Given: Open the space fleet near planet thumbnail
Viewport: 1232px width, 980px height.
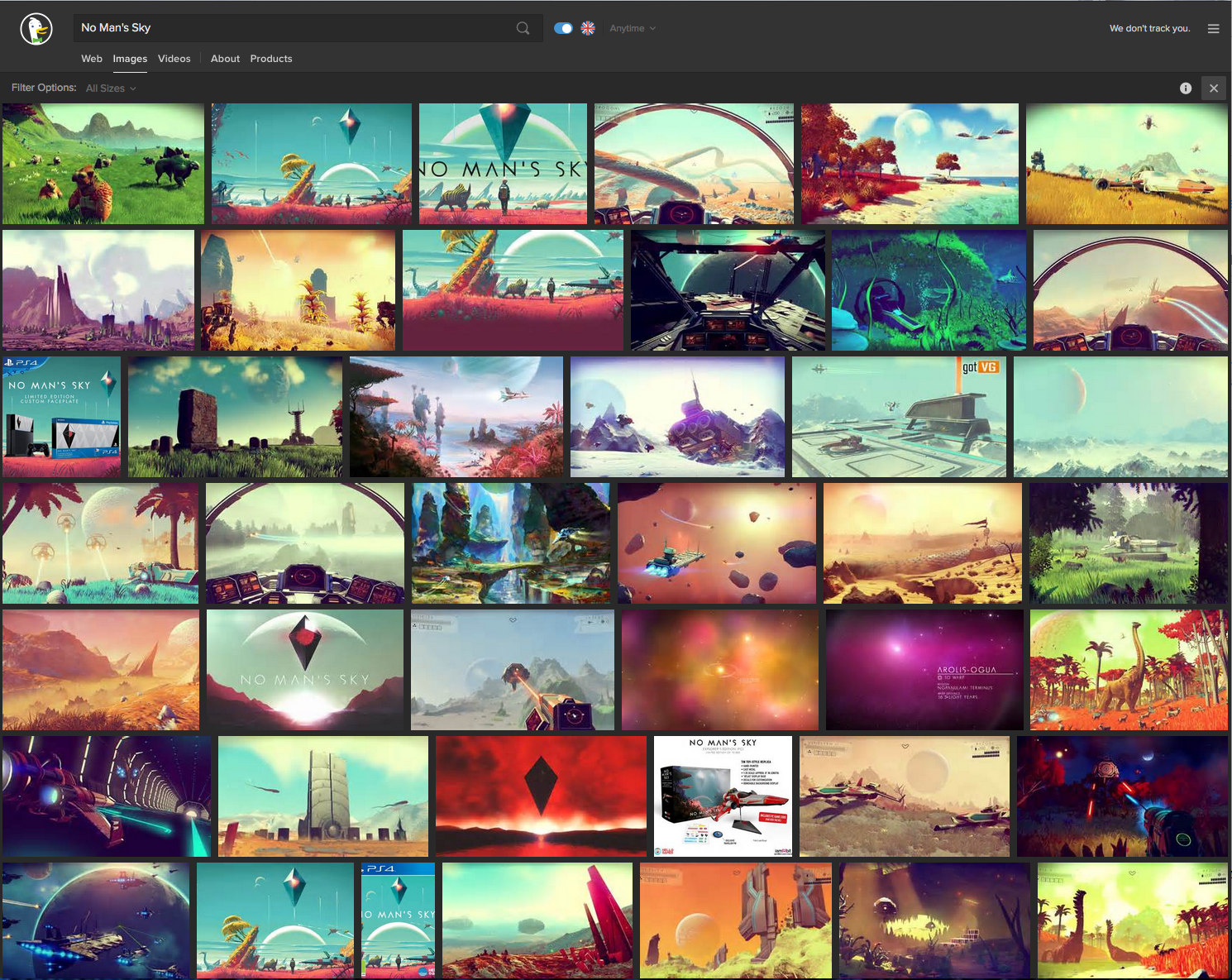Looking at the screenshot, I should tap(96, 920).
